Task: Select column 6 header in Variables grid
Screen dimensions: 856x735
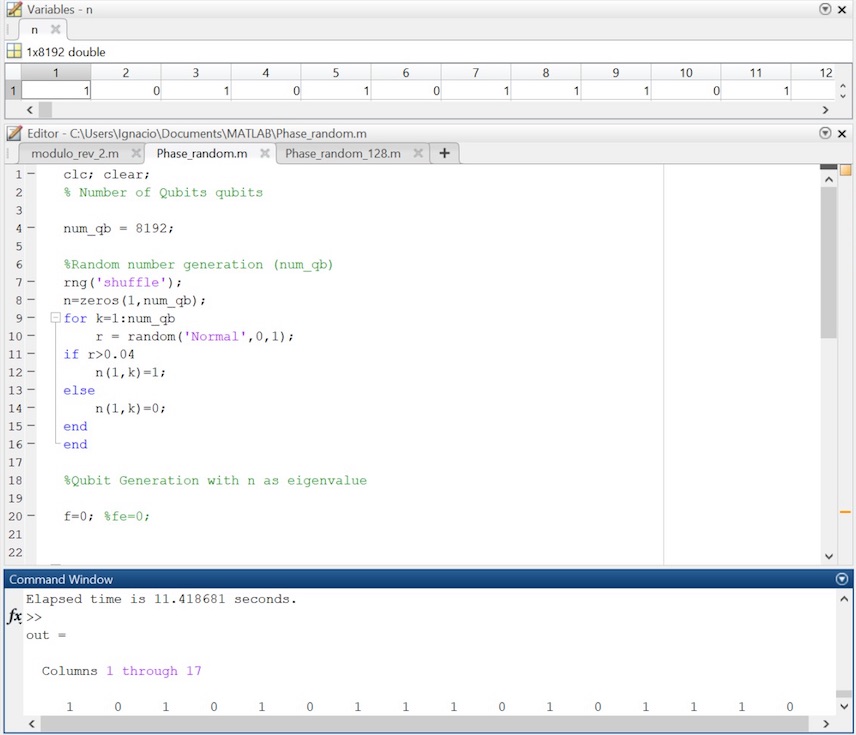Action: tap(405, 73)
